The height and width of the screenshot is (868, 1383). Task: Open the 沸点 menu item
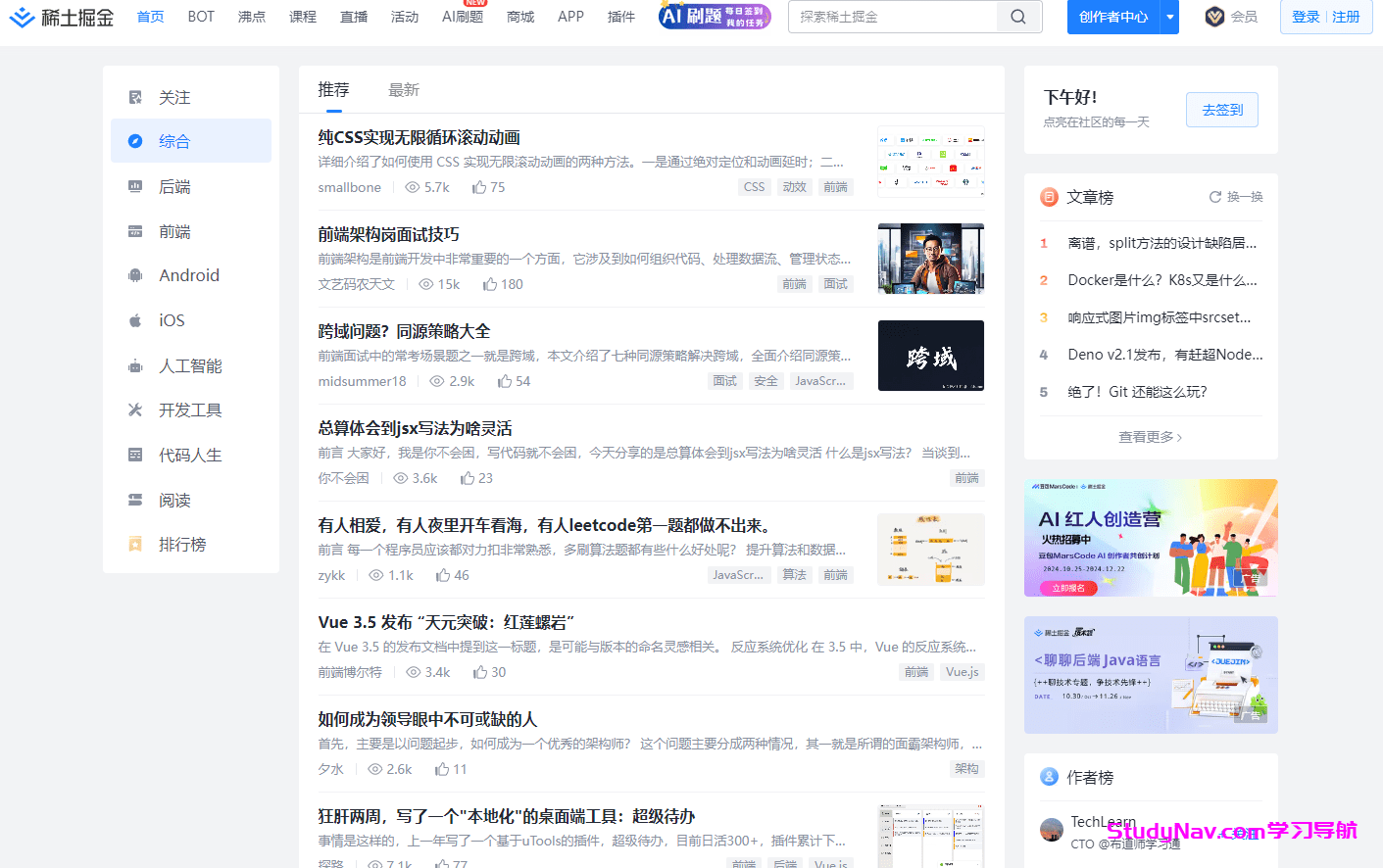click(250, 17)
